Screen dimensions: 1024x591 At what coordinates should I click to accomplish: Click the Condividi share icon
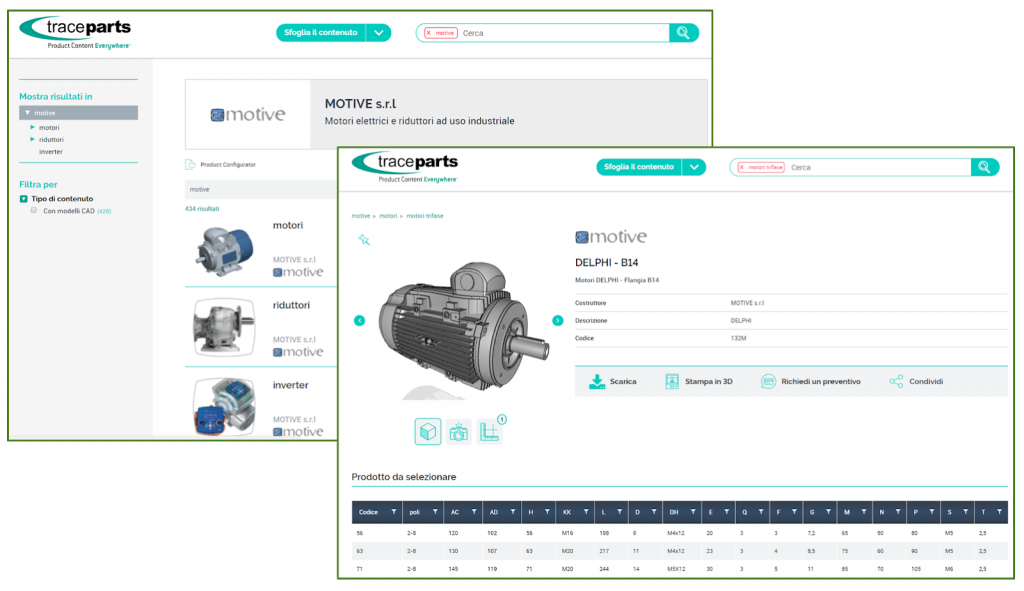point(896,381)
